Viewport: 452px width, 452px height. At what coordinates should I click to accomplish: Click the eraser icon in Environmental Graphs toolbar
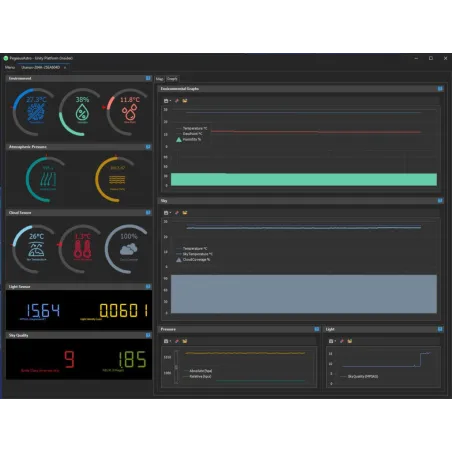tap(177, 101)
